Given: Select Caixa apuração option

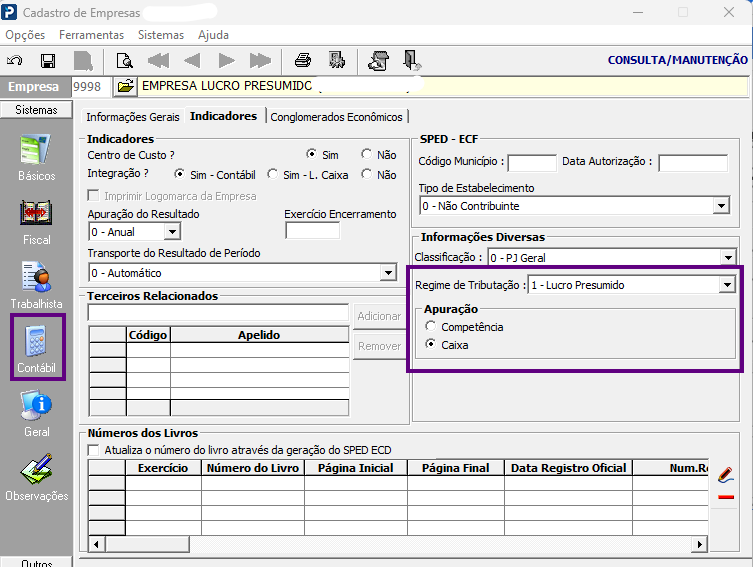Looking at the screenshot, I should coord(431,344).
